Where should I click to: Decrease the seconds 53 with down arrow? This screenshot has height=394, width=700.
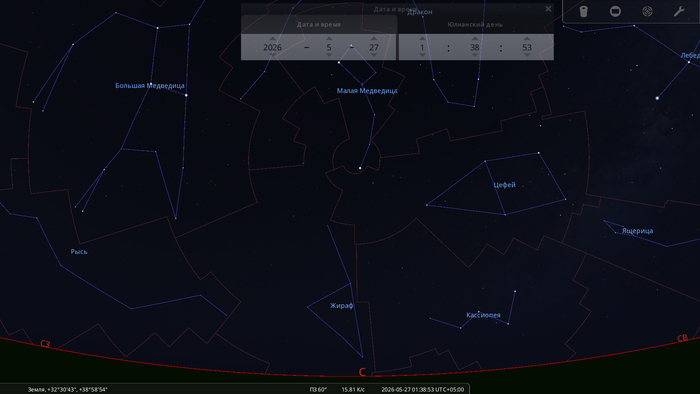[x=527, y=55]
